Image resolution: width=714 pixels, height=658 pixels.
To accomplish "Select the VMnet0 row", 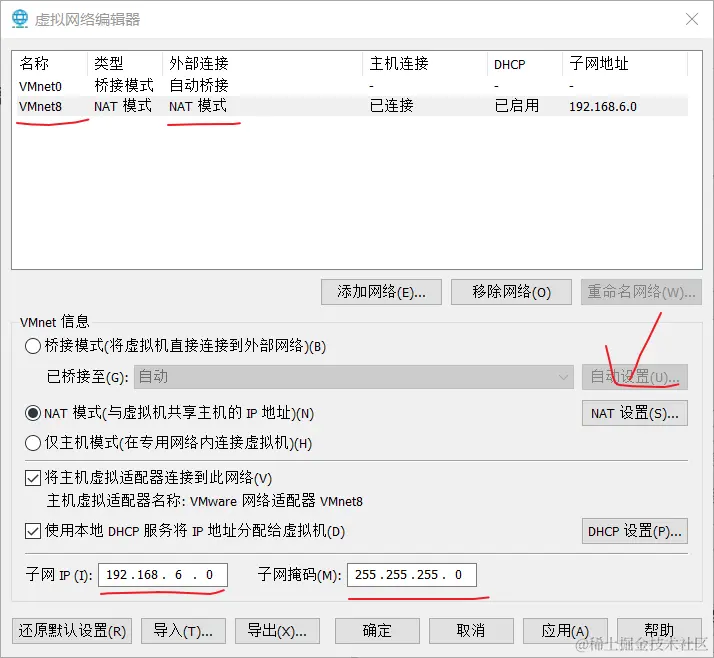I will pyautogui.click(x=350, y=86).
